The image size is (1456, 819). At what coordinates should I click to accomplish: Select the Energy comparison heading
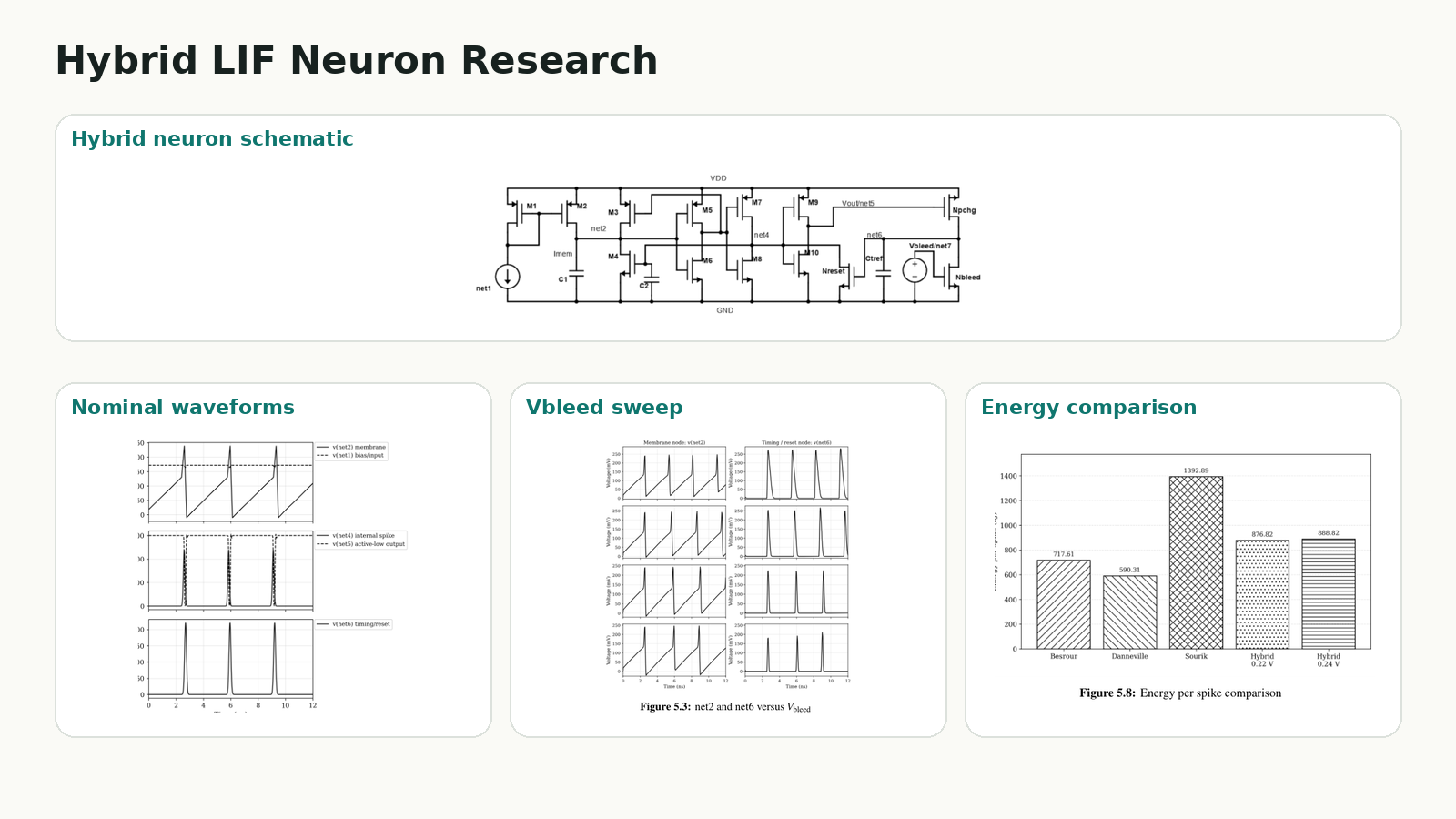pos(1088,408)
